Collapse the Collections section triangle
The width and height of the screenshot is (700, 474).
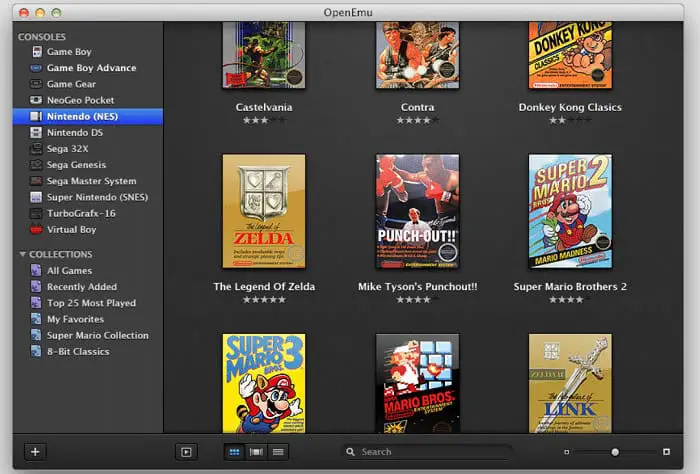(x=22, y=254)
